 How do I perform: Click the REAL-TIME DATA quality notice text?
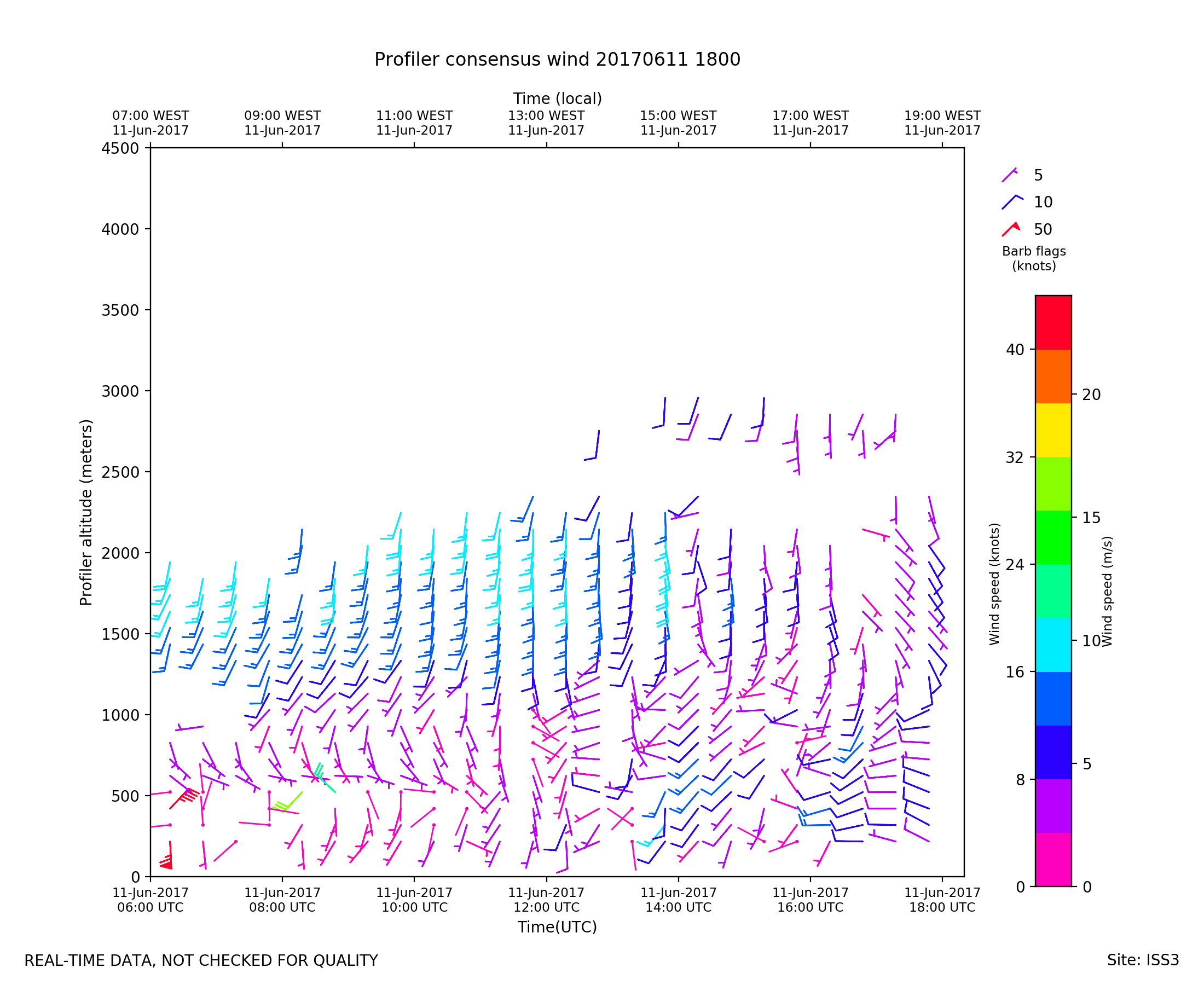click(x=201, y=960)
